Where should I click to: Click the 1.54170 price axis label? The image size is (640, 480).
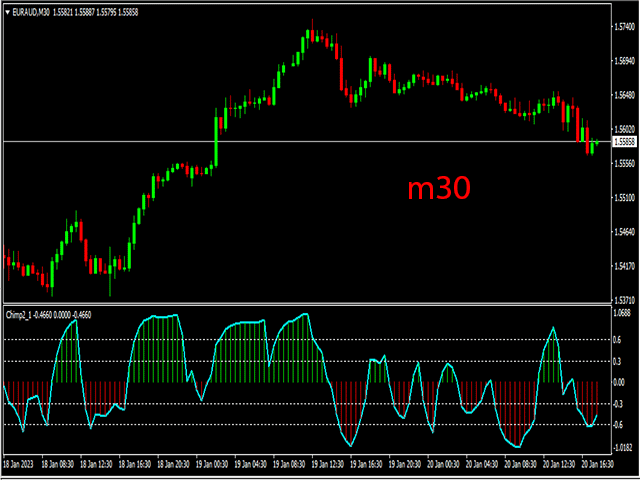pyautogui.click(x=624, y=267)
